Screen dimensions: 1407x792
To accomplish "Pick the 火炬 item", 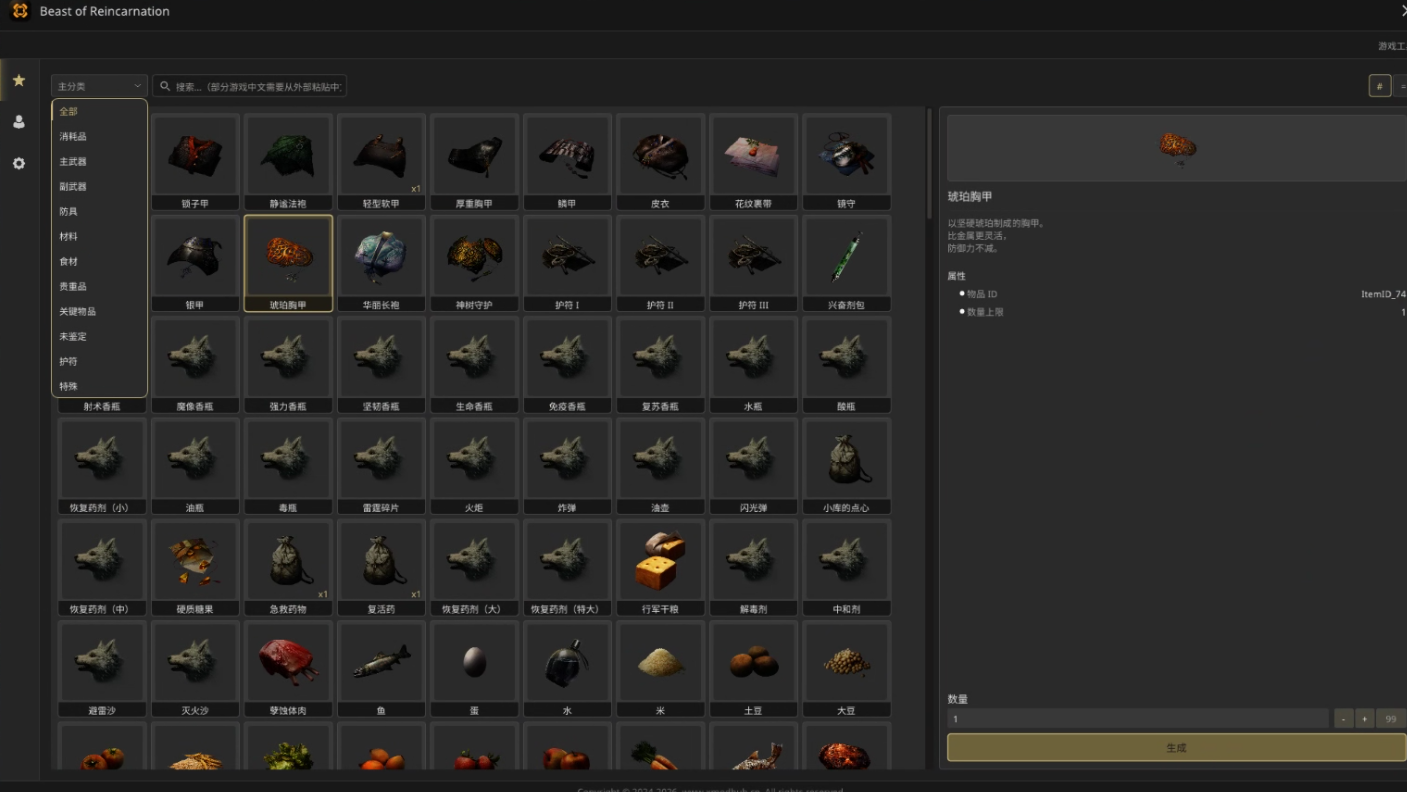I will pyautogui.click(x=474, y=466).
